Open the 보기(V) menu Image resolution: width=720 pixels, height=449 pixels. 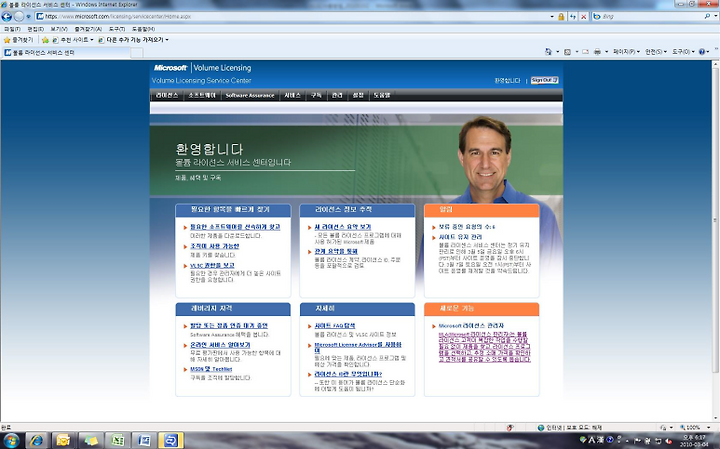coord(59,29)
